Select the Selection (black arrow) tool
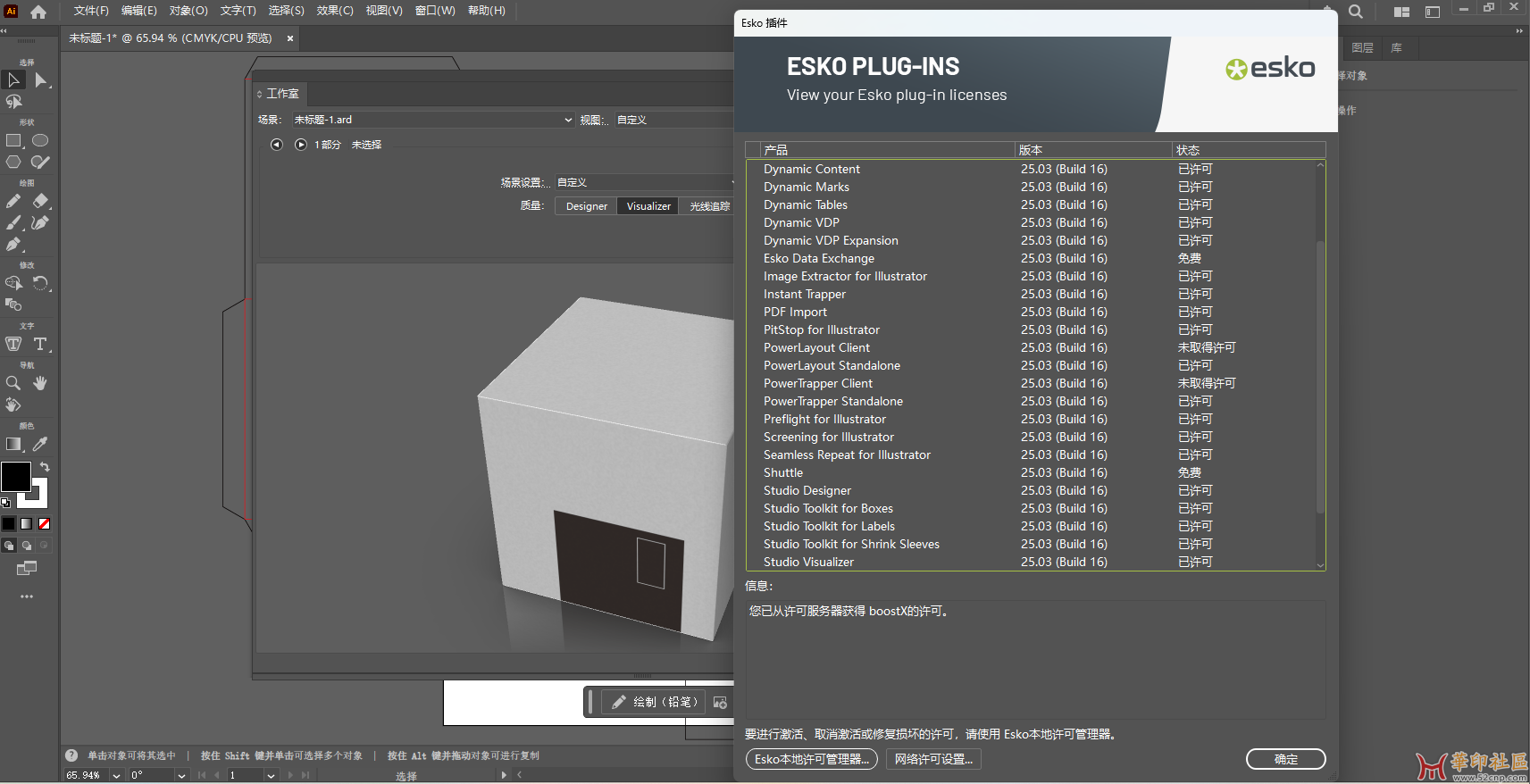The height and width of the screenshot is (784, 1530). [x=13, y=80]
